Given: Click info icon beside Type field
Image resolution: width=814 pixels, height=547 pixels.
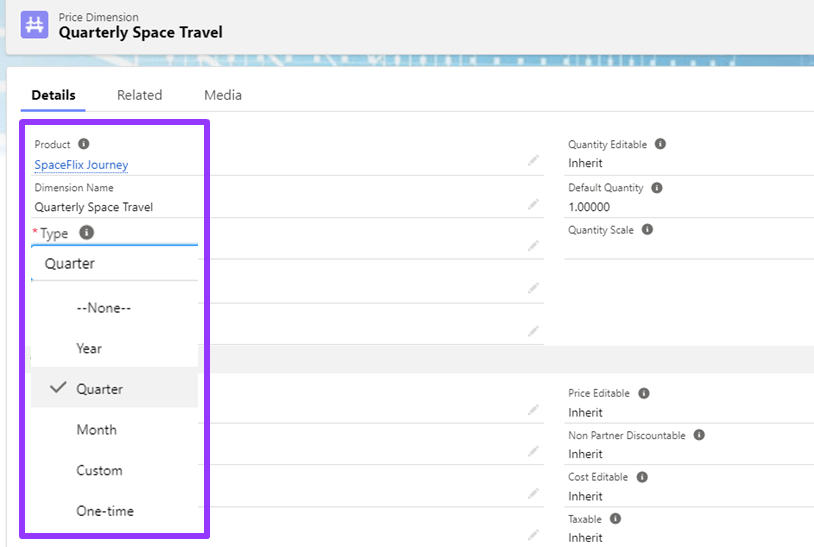Looking at the screenshot, I should (87, 233).
